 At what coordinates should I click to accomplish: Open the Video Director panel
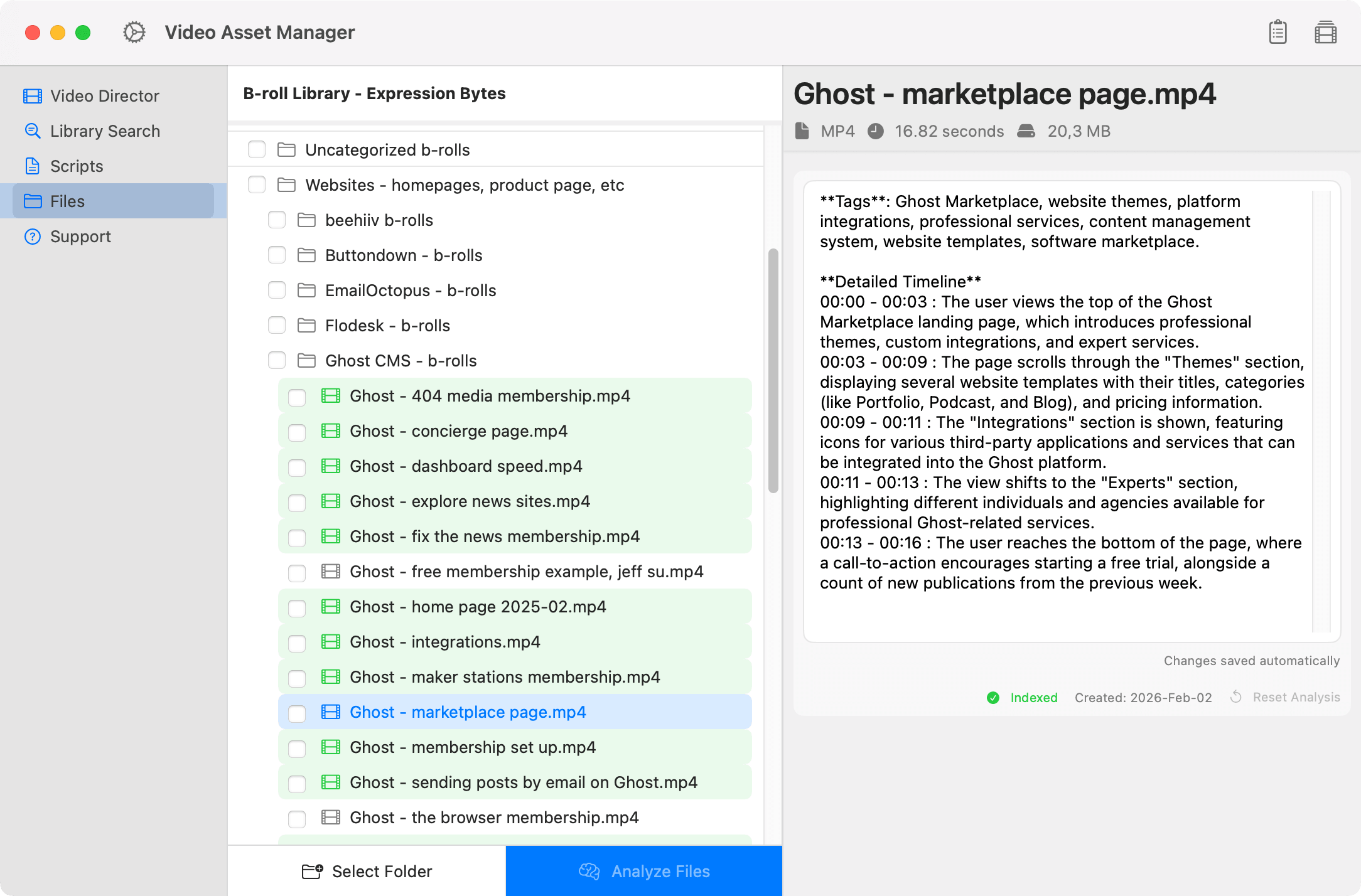104,95
